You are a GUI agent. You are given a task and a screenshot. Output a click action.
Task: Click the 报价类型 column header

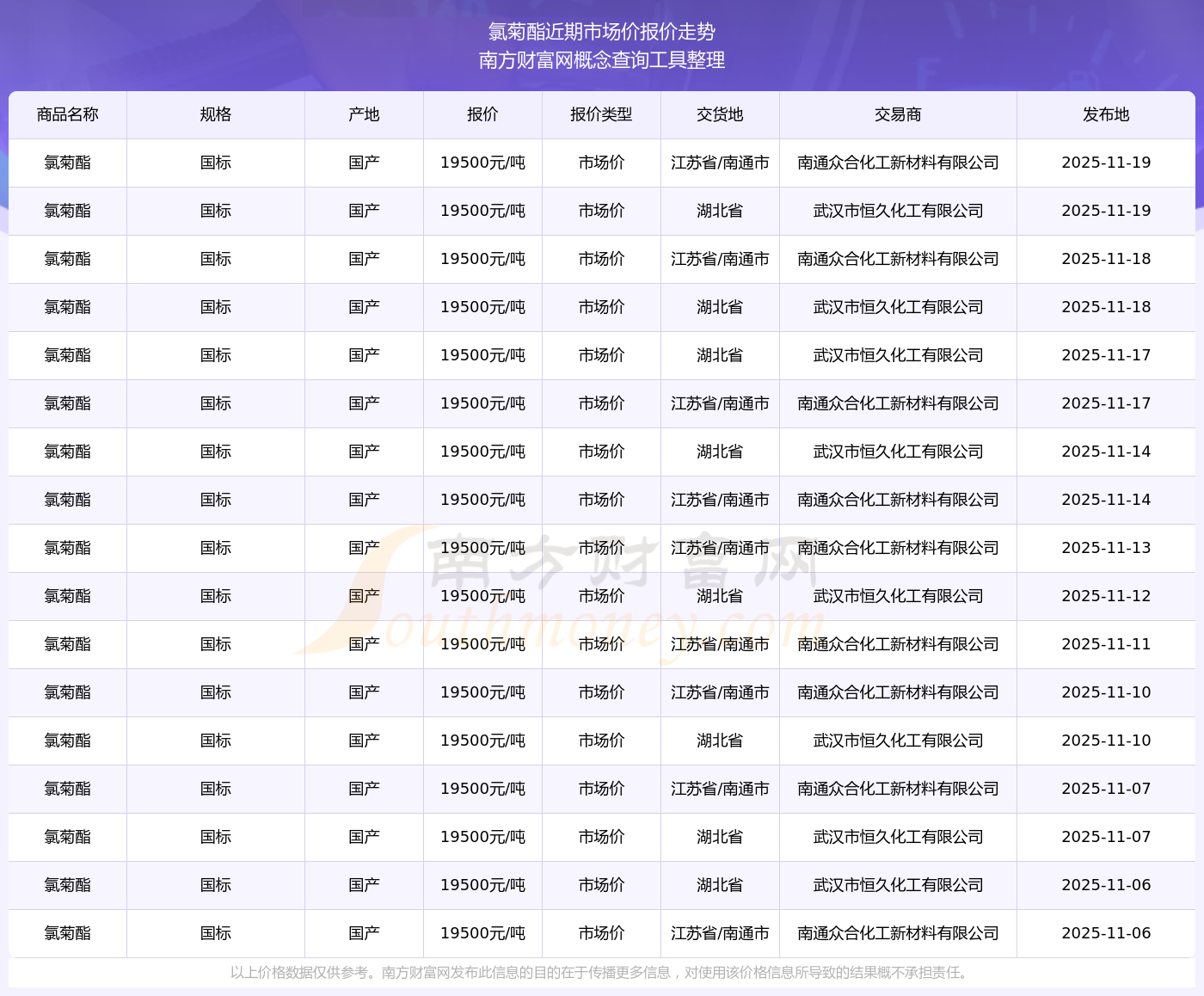click(x=601, y=114)
